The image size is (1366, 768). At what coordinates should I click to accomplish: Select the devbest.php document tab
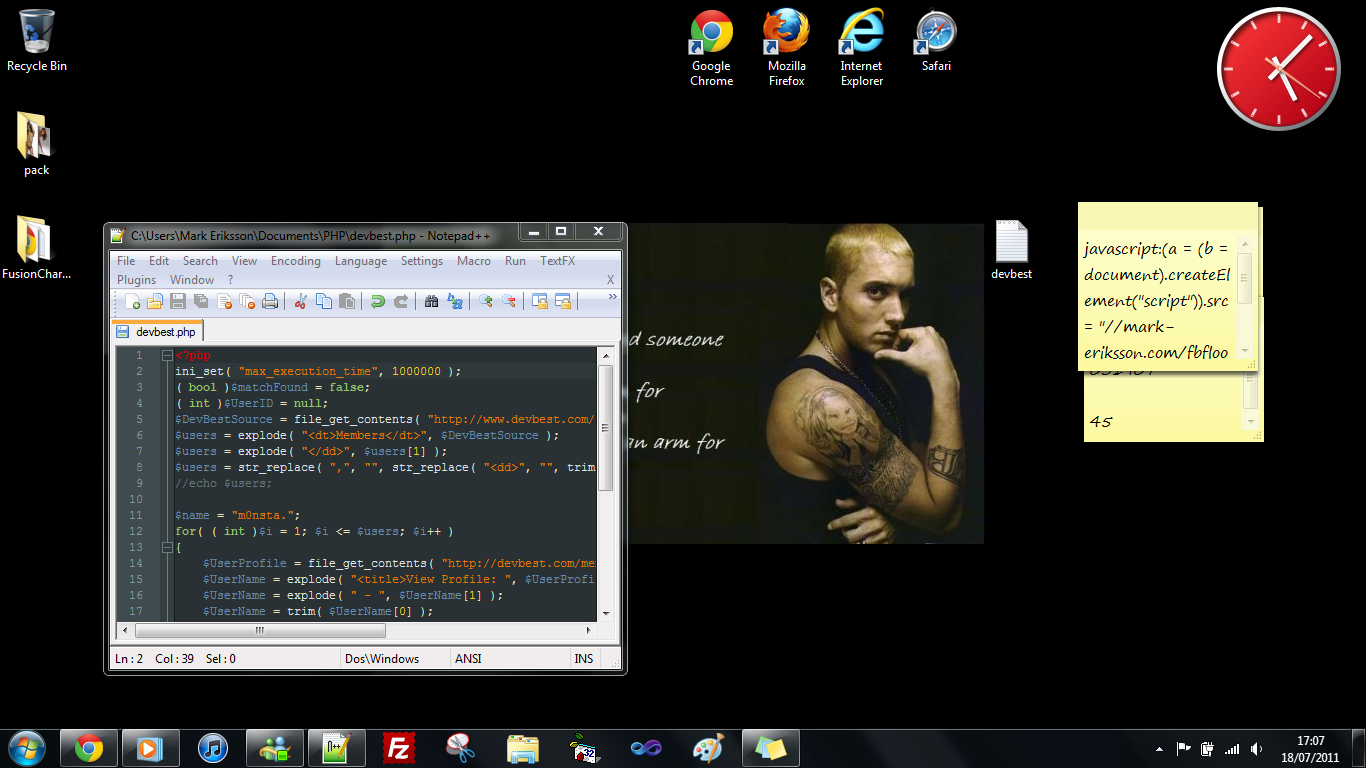point(158,331)
